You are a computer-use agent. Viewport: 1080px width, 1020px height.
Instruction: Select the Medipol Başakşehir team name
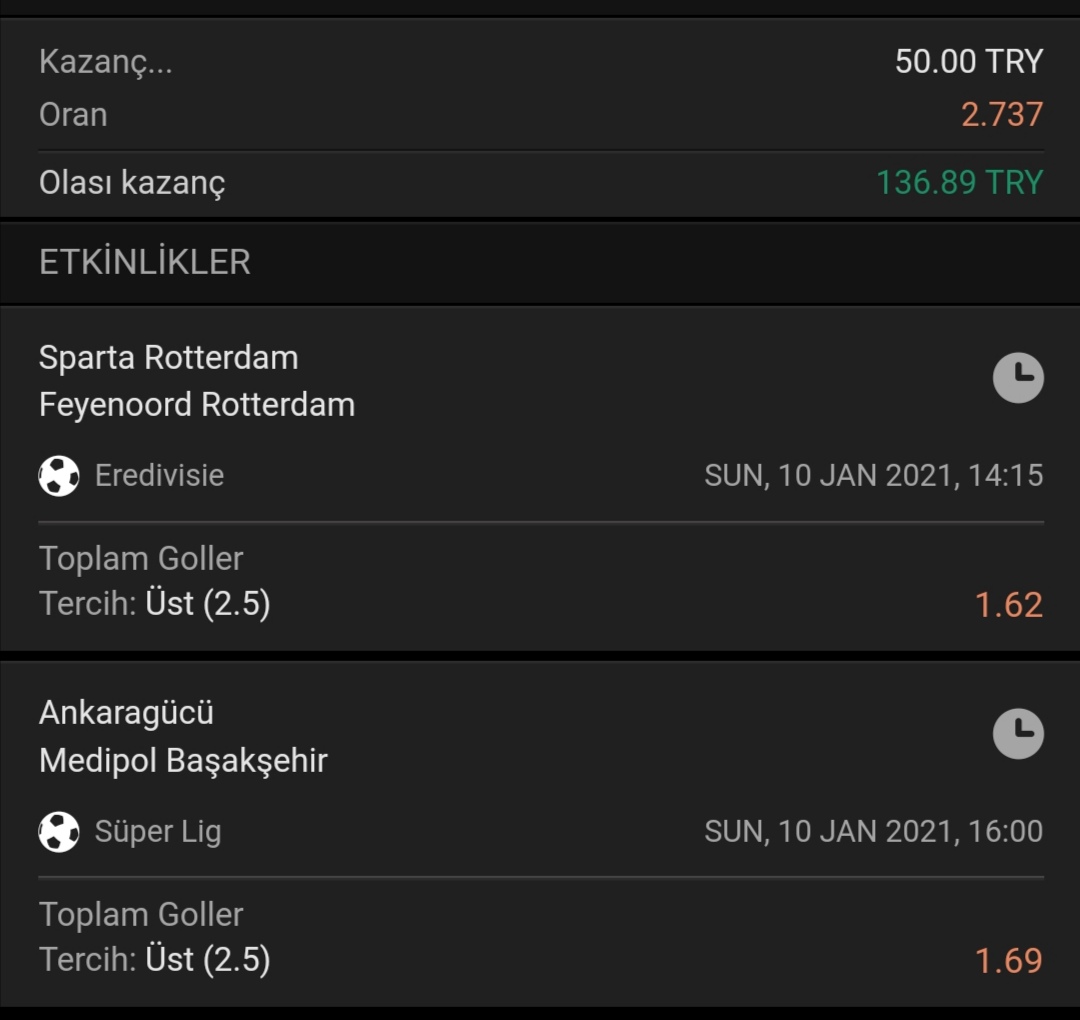[183, 761]
